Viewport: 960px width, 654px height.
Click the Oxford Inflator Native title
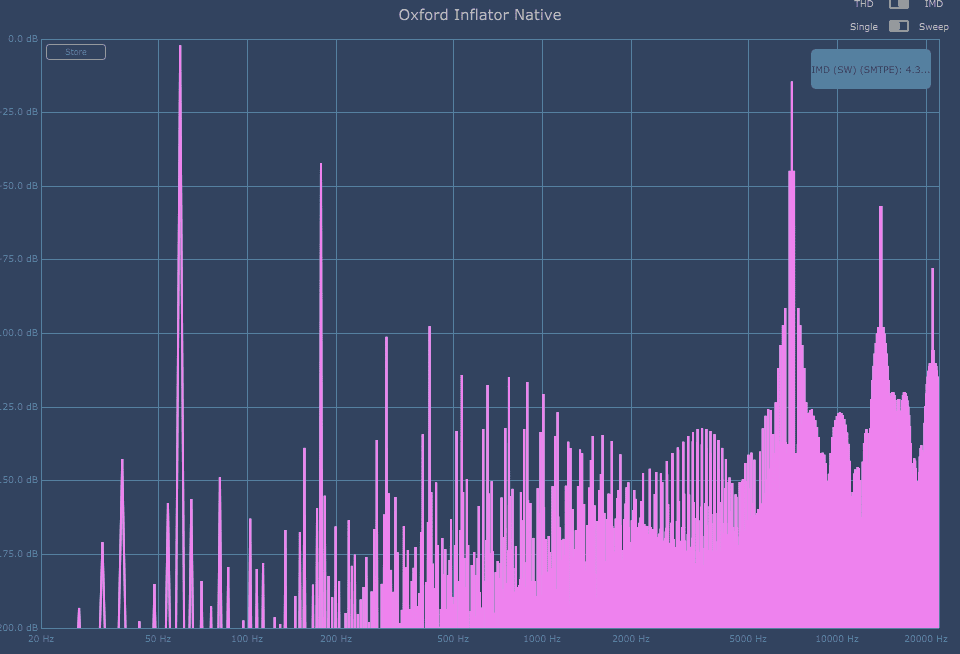[480, 15]
